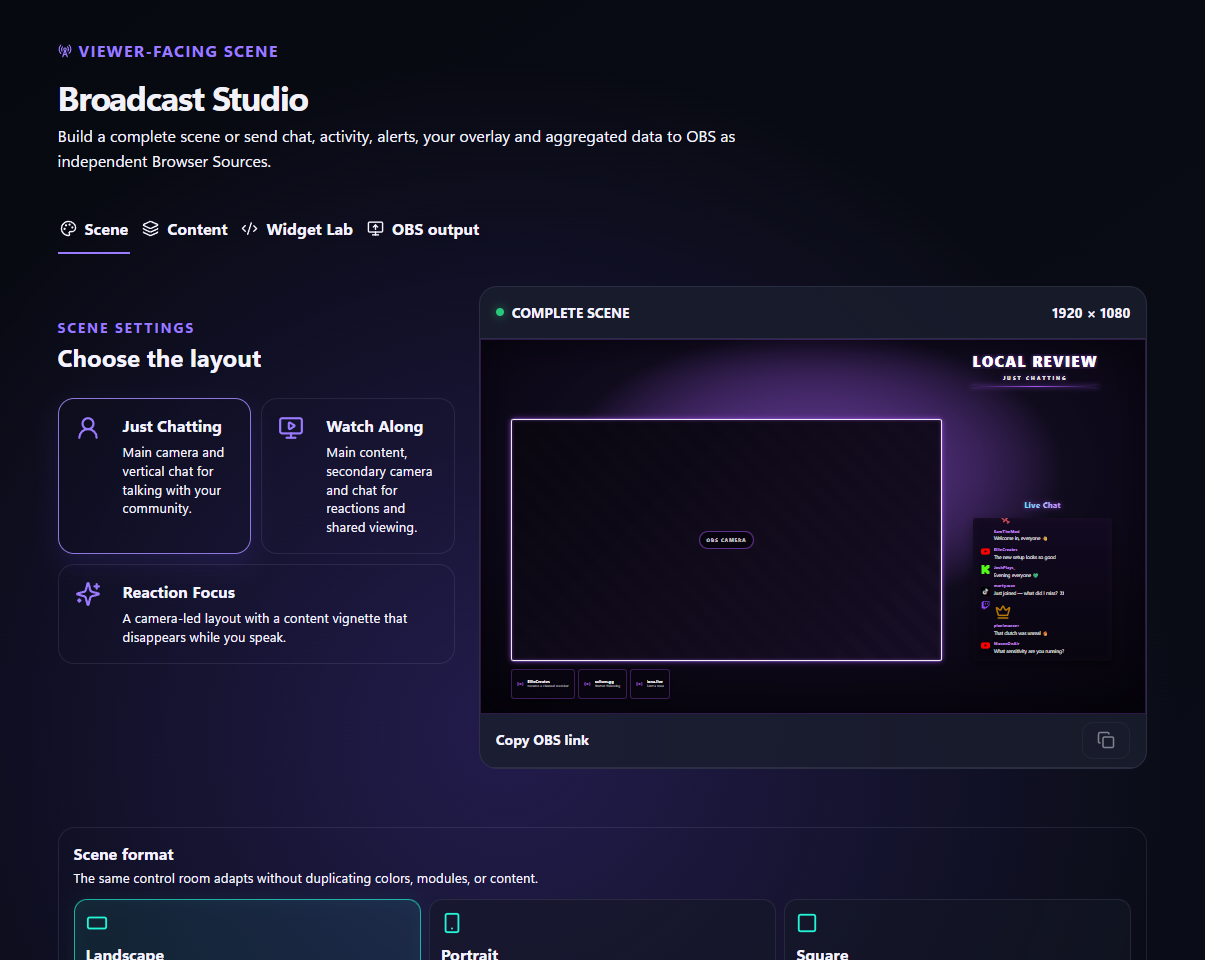1205x960 pixels.
Task: Select the Just Chatting layout card
Action: pyautogui.click(x=154, y=476)
